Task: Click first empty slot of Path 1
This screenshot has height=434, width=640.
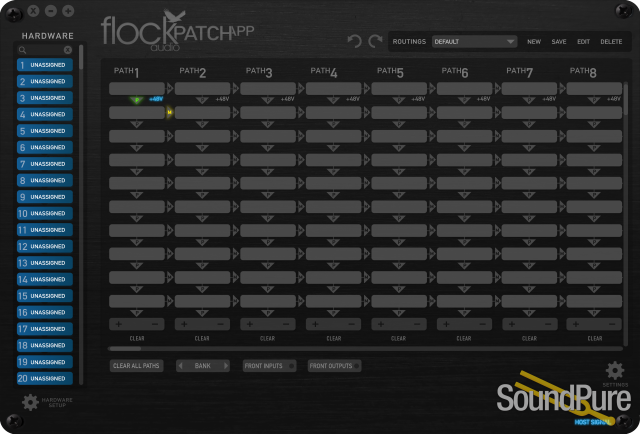Action: 137,89
